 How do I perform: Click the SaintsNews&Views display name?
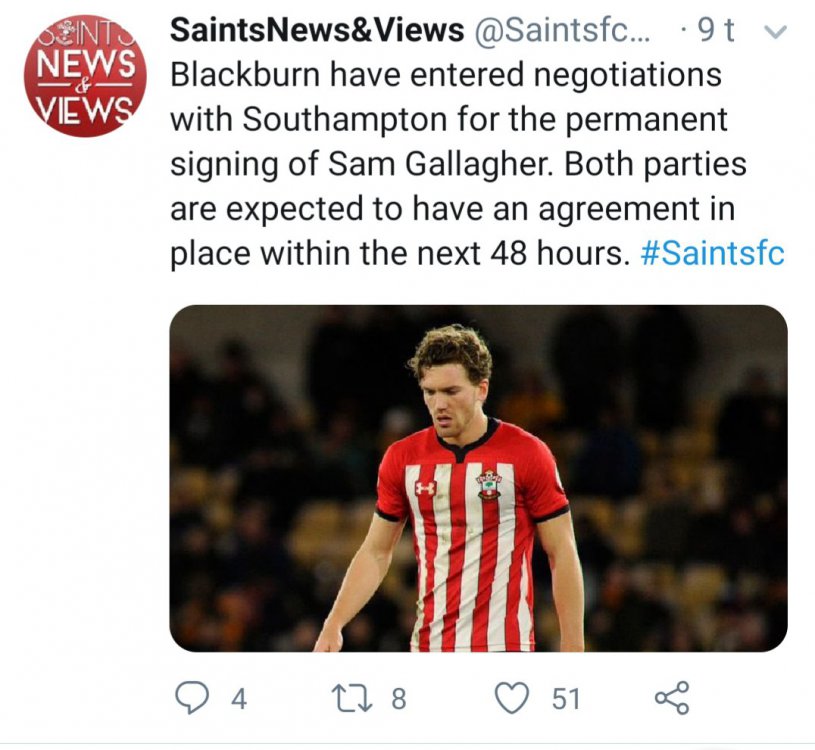coord(317,31)
